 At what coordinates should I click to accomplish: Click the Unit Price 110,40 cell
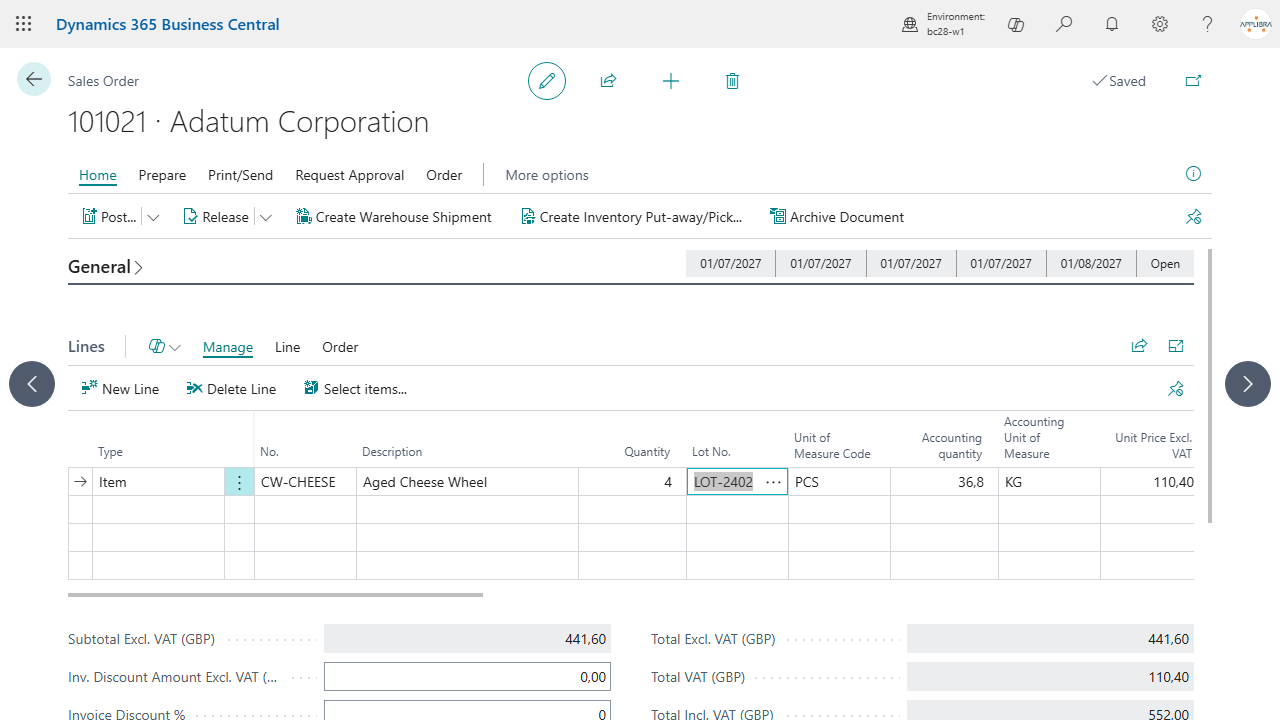(1147, 482)
